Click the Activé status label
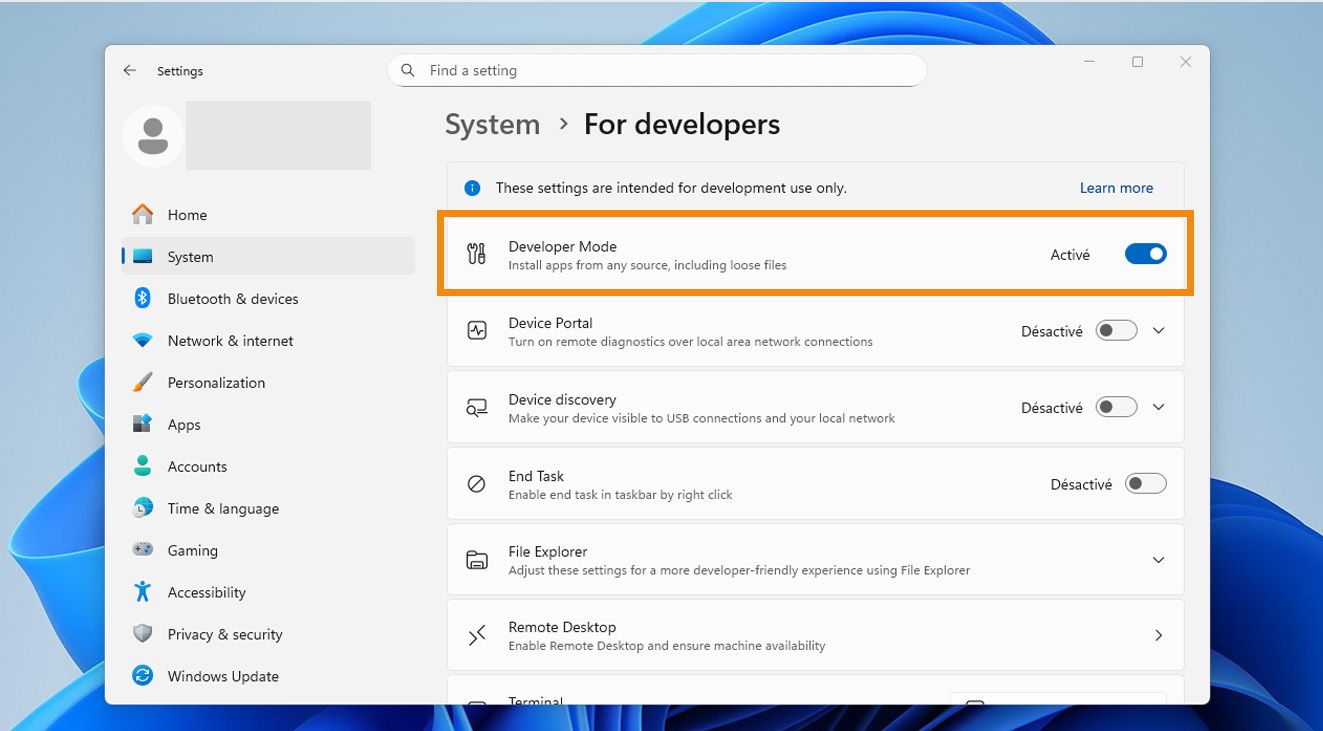The width and height of the screenshot is (1323, 731). [1070, 255]
